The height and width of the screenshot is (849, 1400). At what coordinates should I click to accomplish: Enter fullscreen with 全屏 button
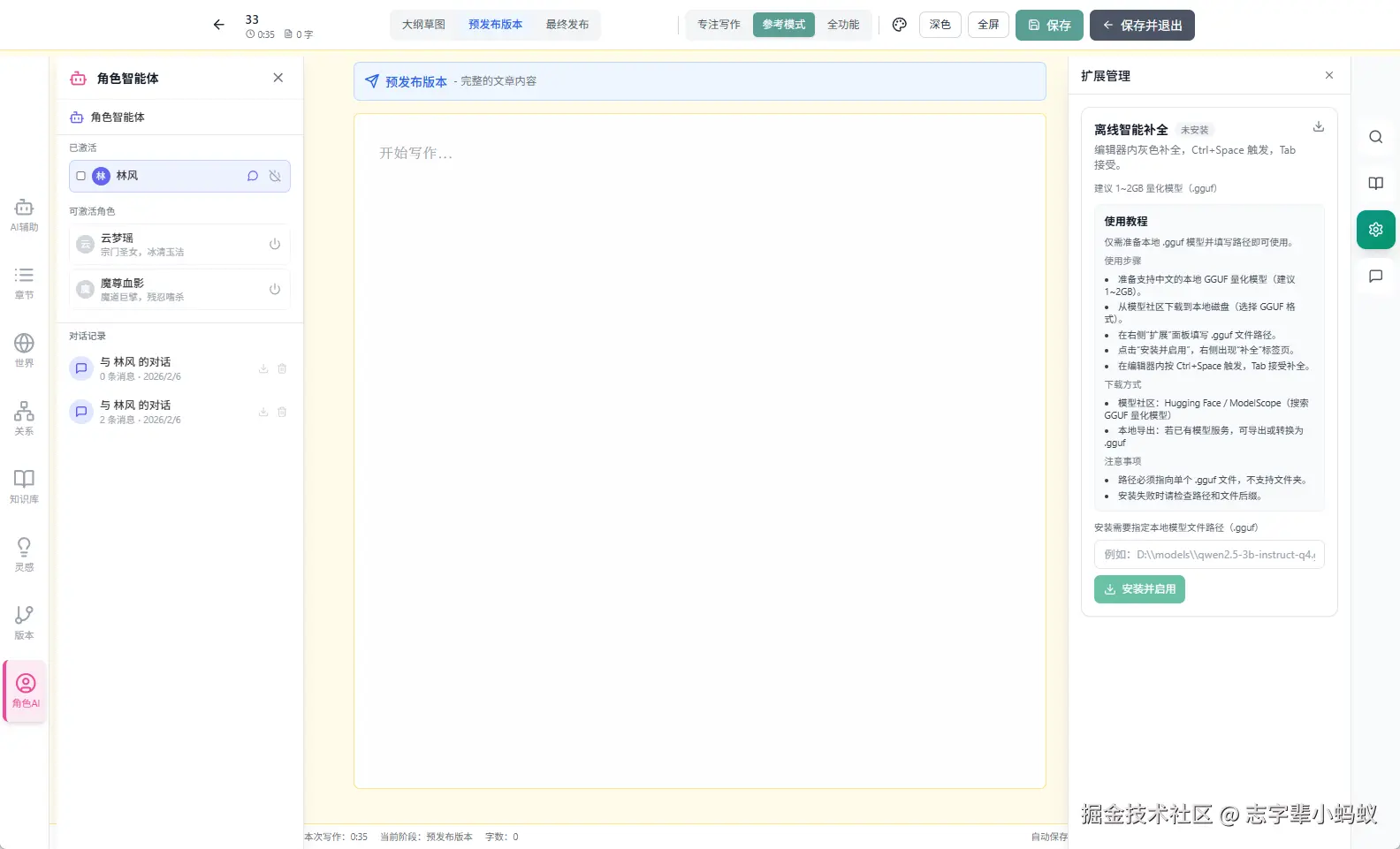(988, 25)
